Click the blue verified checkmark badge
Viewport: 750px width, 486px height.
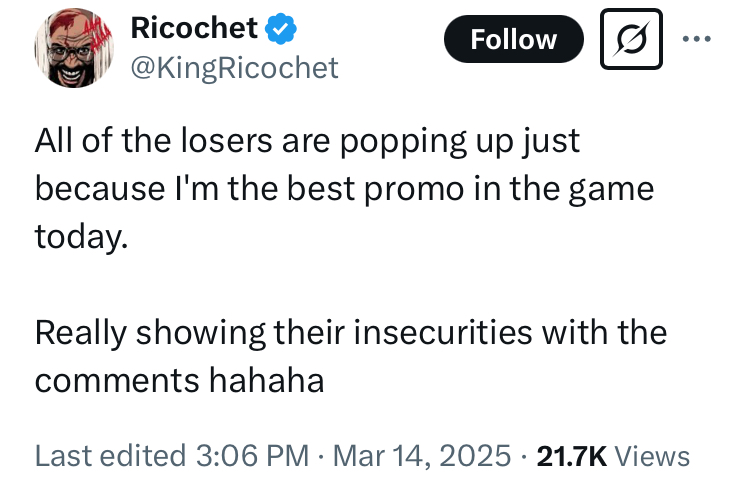(x=282, y=31)
